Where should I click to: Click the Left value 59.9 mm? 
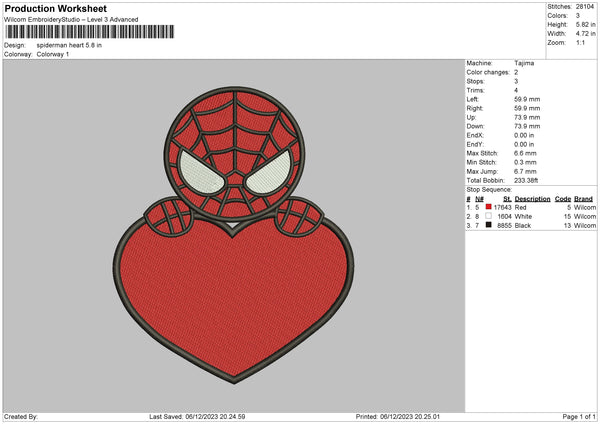527,99
